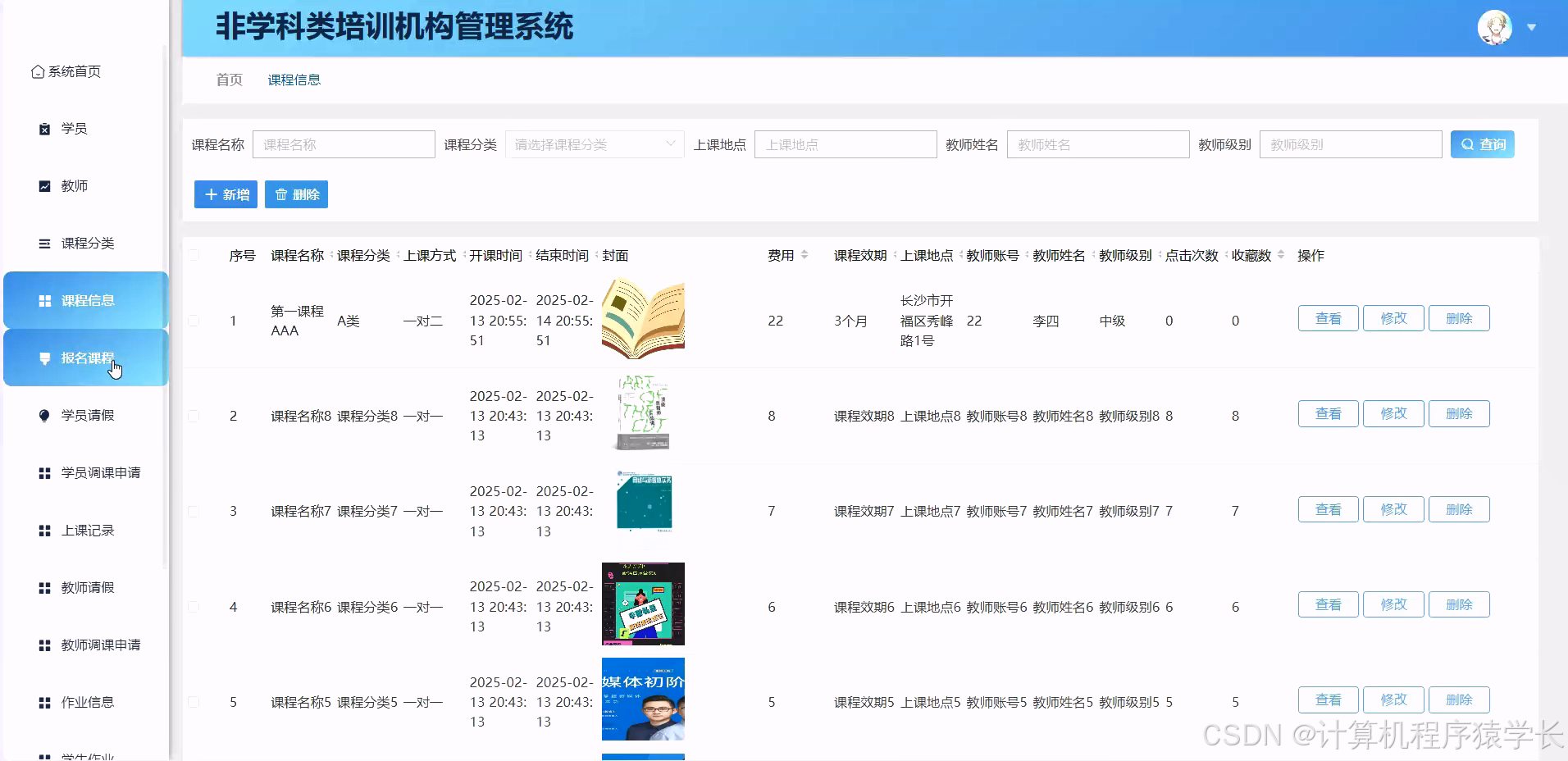This screenshot has height=761, width=1568.
Task: Open the 学员请假 leave request icon
Action: (44, 415)
